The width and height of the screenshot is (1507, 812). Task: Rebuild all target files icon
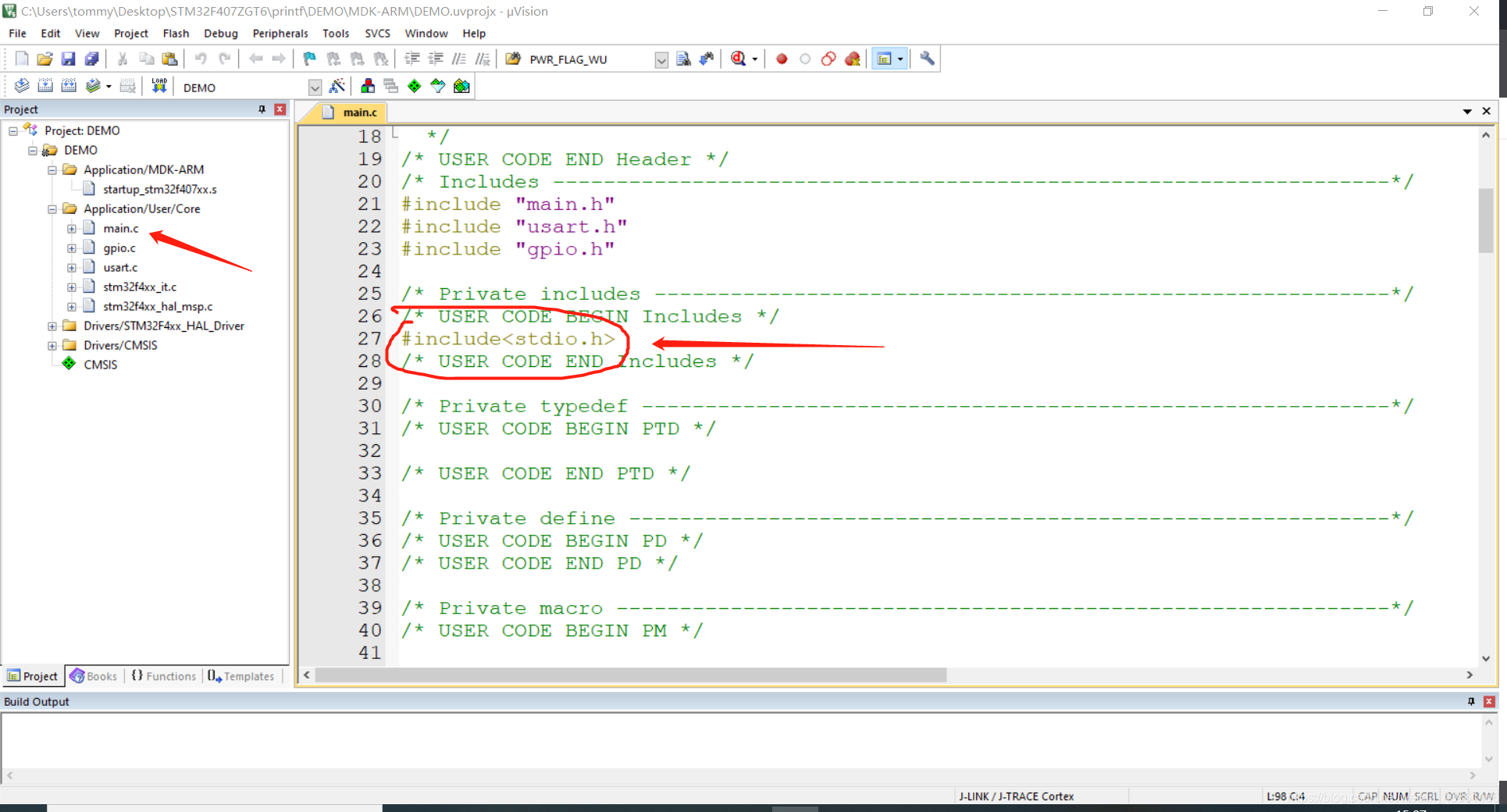pos(69,86)
